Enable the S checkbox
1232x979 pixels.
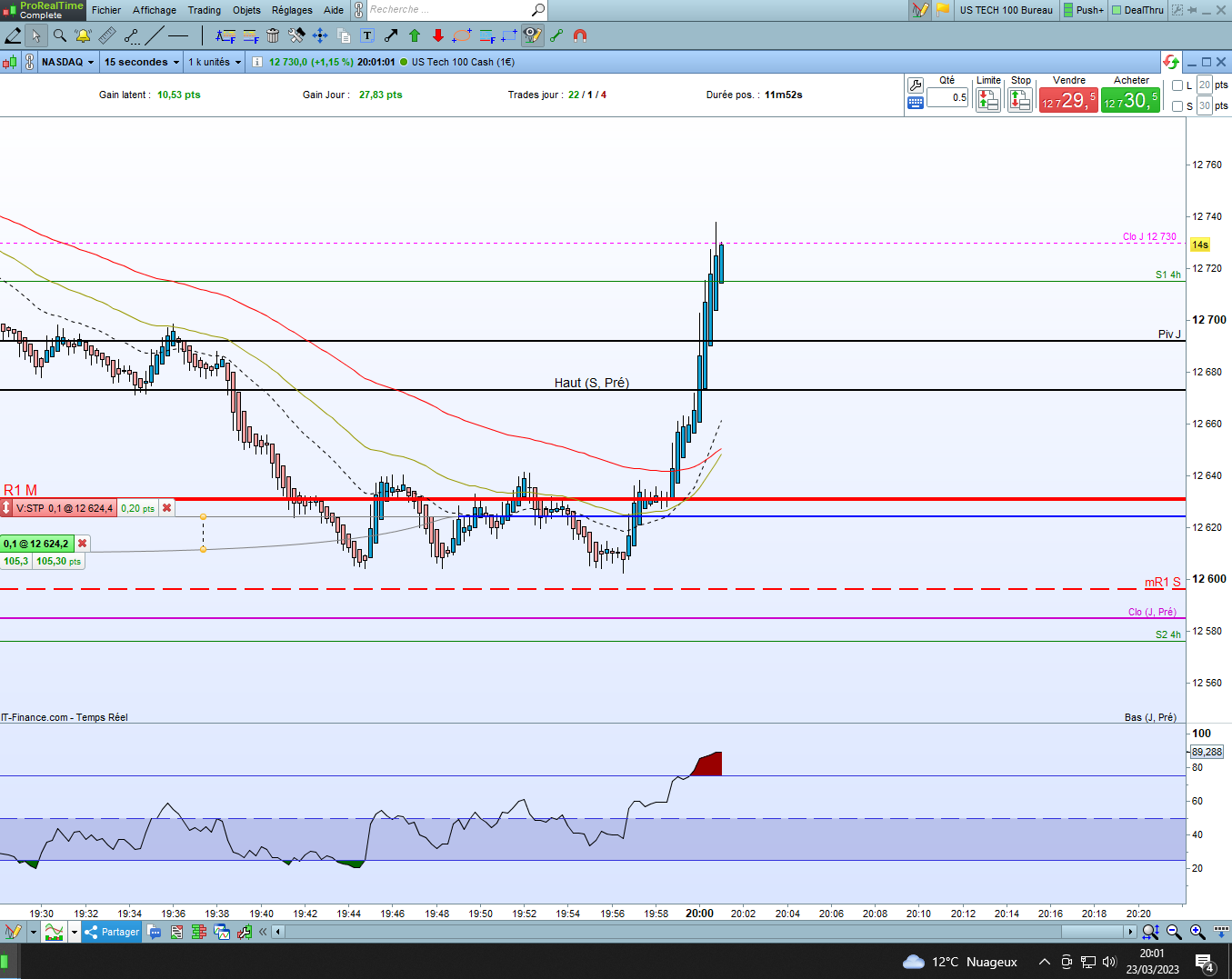tap(1177, 106)
